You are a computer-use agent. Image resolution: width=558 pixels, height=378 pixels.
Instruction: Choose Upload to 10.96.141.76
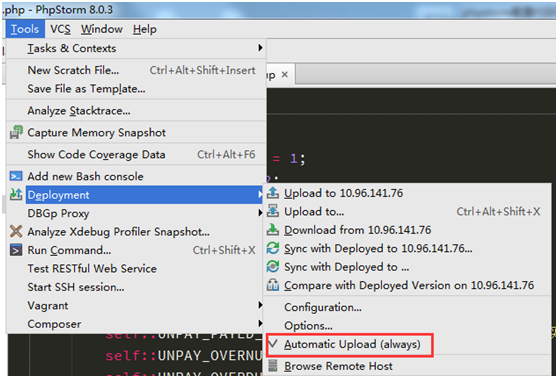pos(407,193)
